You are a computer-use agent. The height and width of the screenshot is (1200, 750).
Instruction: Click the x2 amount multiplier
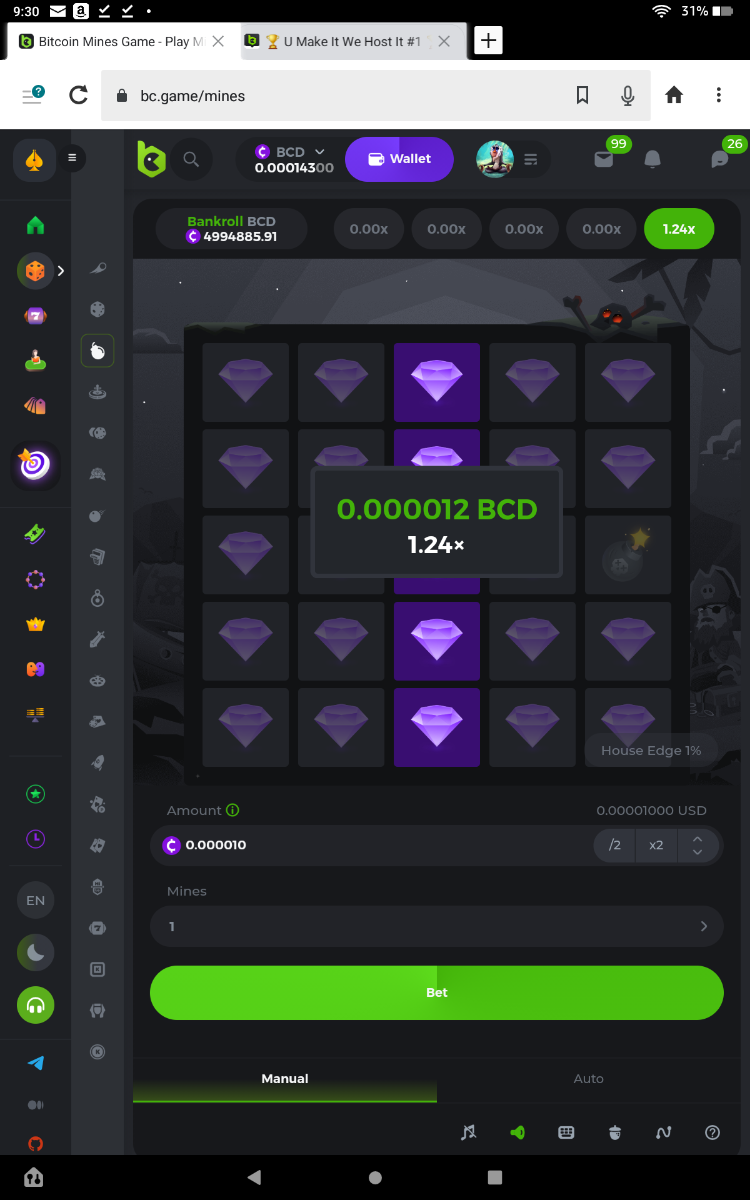[656, 845]
